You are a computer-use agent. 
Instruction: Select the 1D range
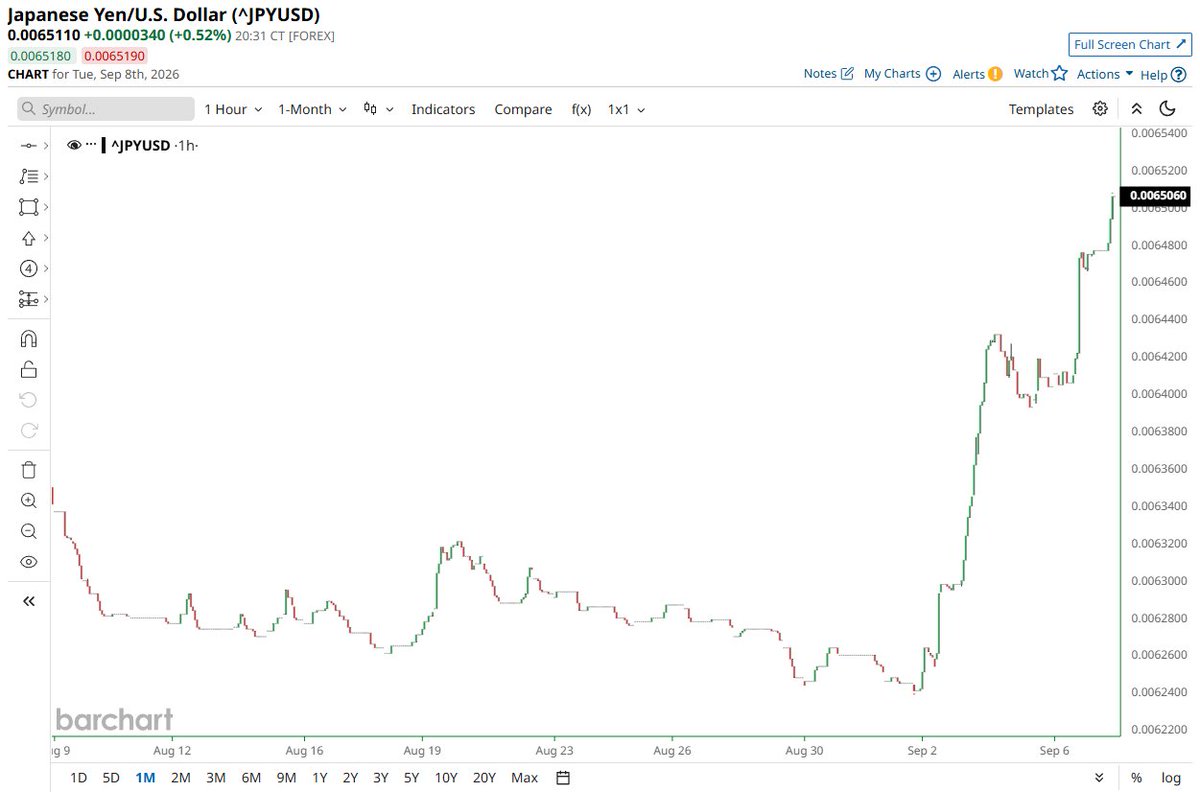77,777
